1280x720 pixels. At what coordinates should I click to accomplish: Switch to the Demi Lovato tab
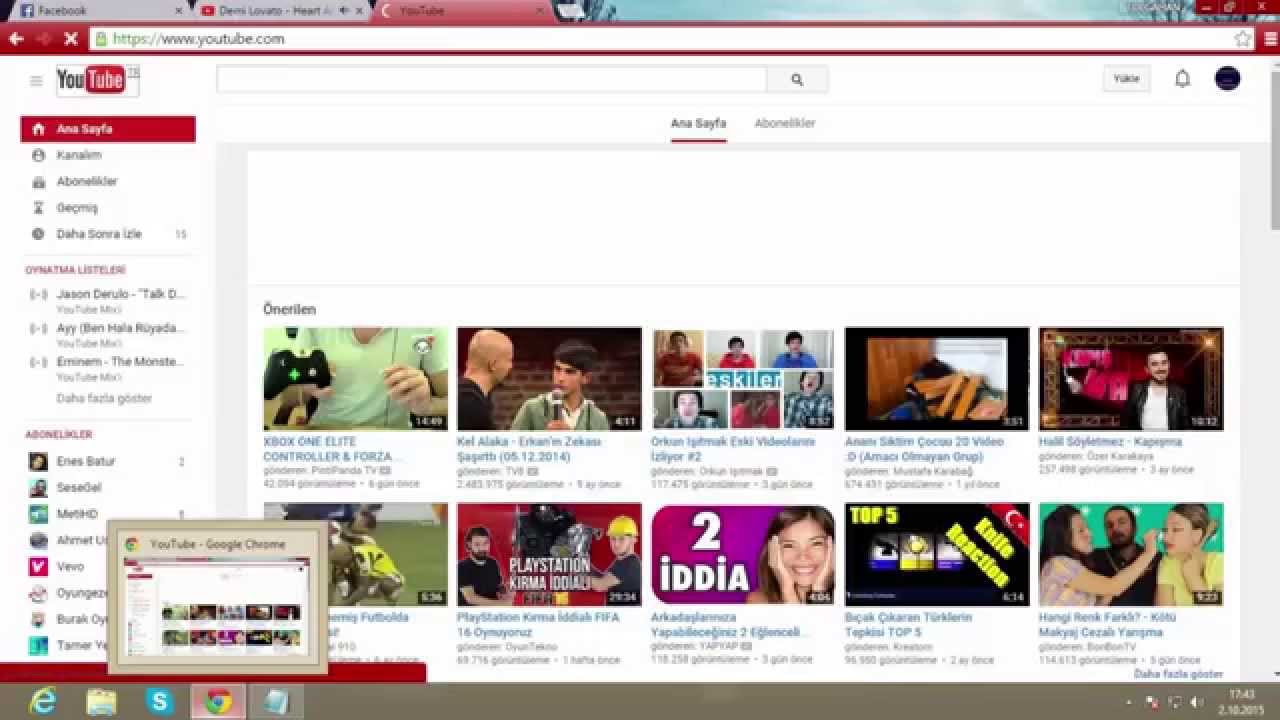point(282,11)
